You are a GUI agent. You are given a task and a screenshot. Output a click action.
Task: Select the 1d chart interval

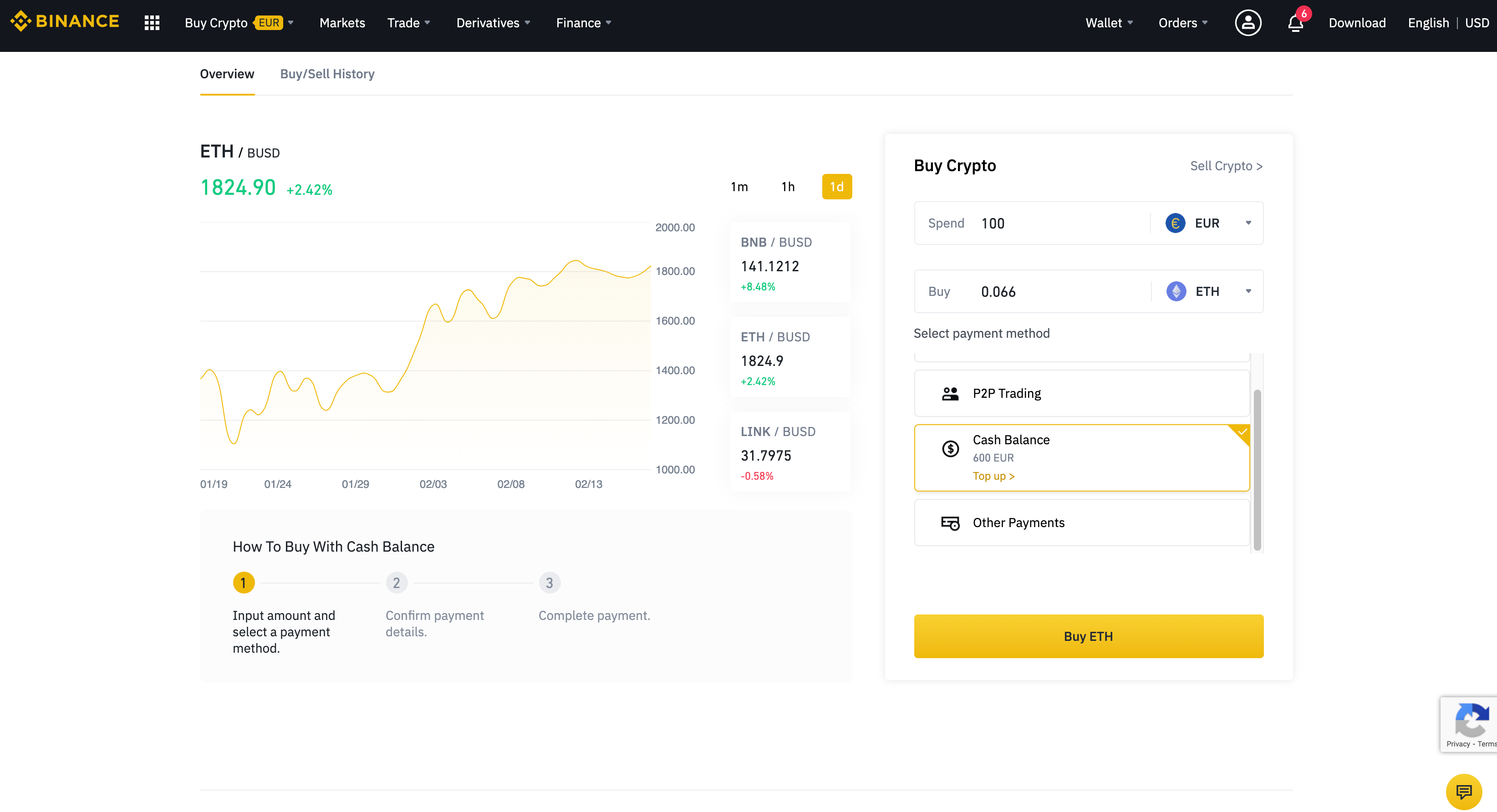[x=836, y=187]
